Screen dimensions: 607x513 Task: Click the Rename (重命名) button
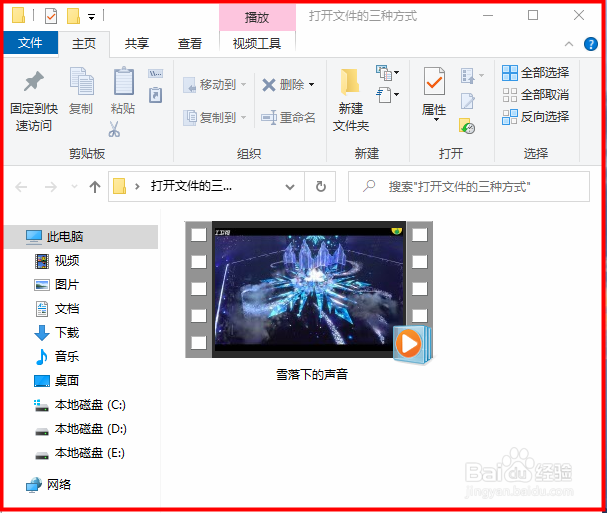(x=288, y=117)
